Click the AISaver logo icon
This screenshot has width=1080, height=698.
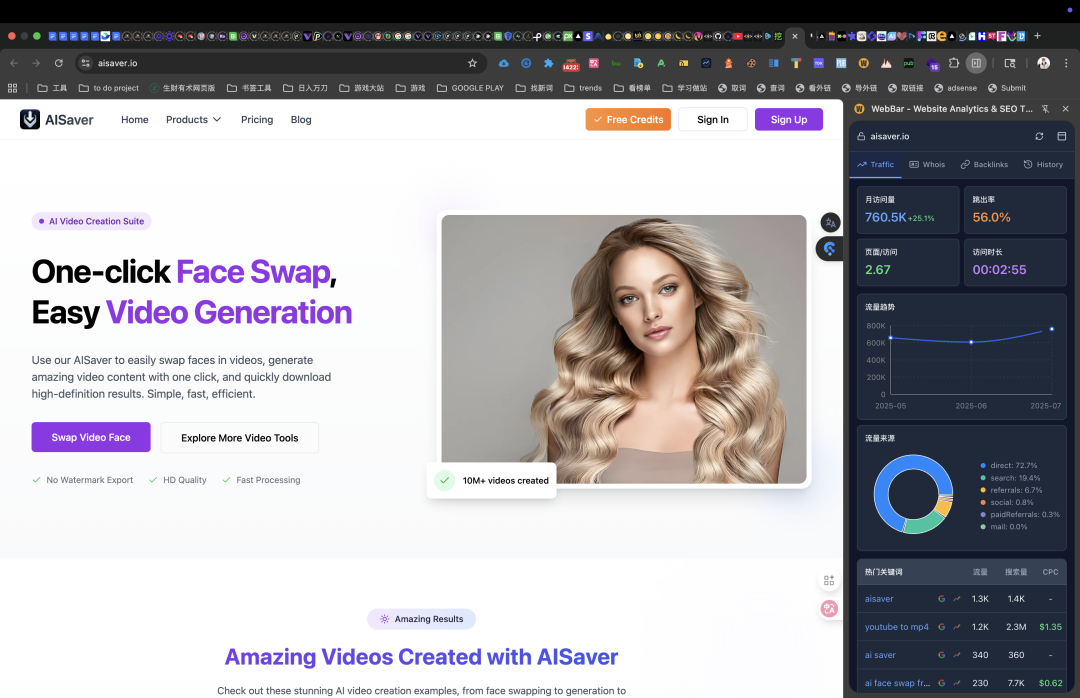[30, 119]
